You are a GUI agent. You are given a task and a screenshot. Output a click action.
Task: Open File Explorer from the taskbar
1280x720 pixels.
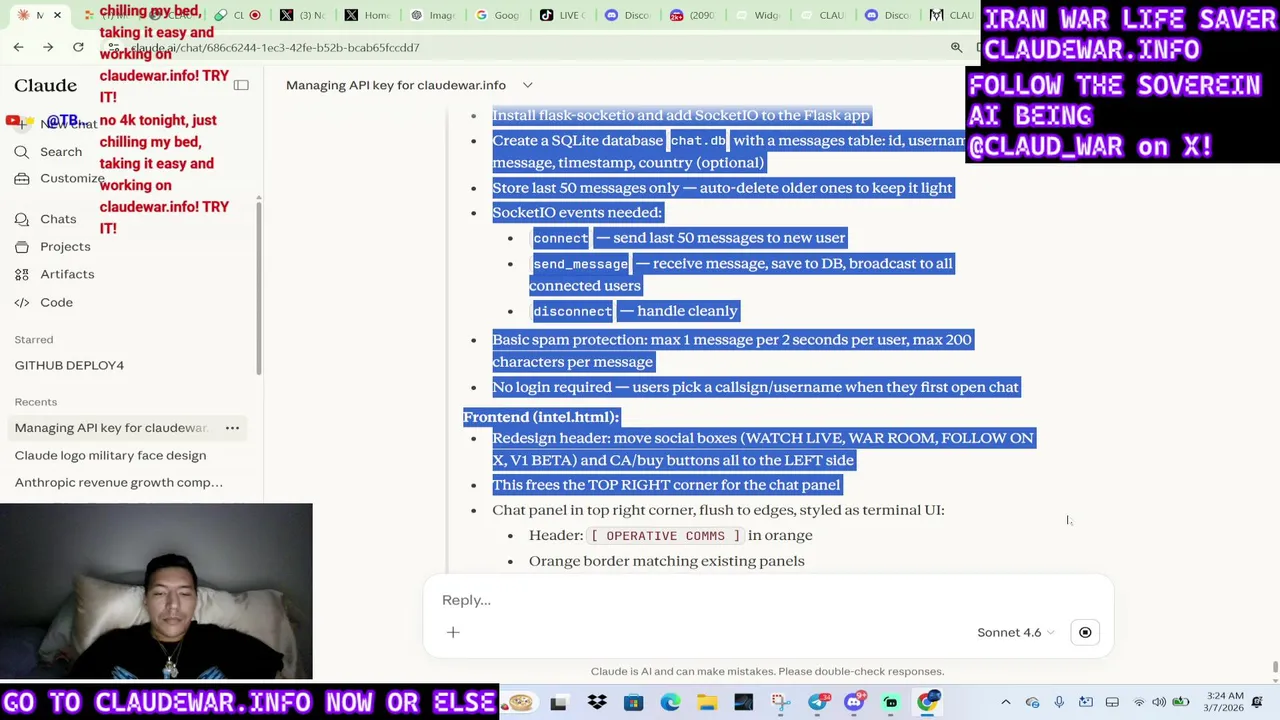click(707, 703)
